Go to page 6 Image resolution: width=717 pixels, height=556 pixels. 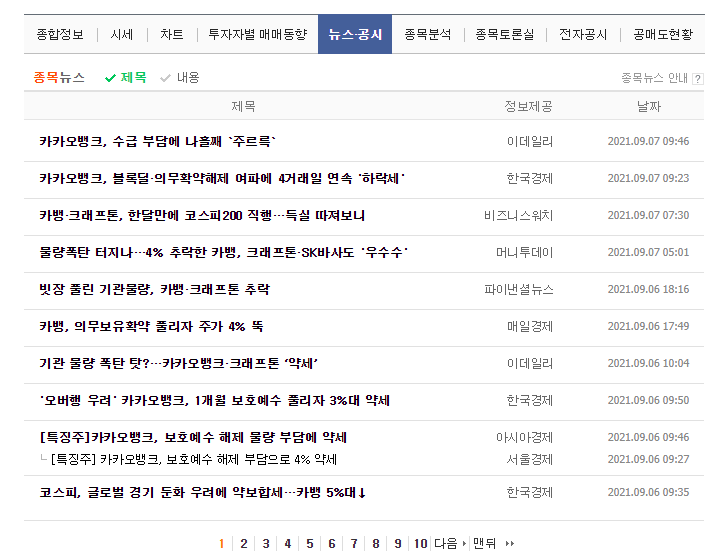click(x=332, y=544)
